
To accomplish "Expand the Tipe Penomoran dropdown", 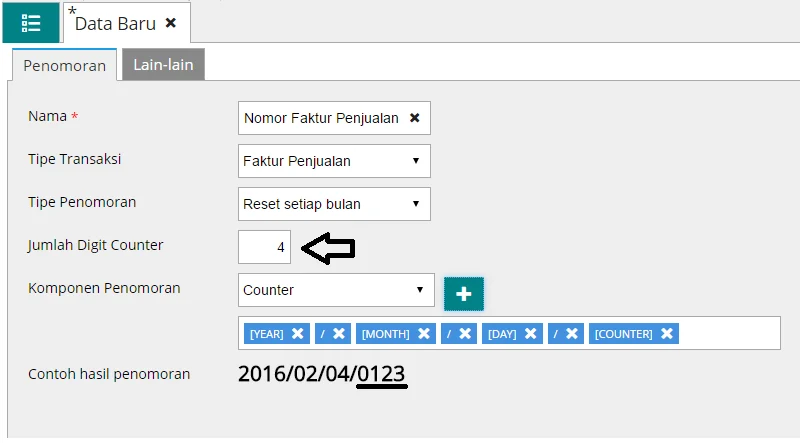I will point(334,204).
